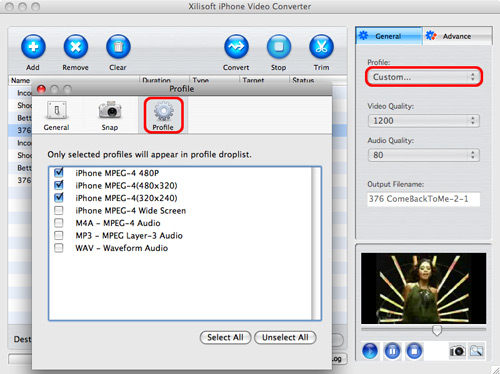Click the Duration column header
The width and height of the screenshot is (500, 374).
point(164,80)
